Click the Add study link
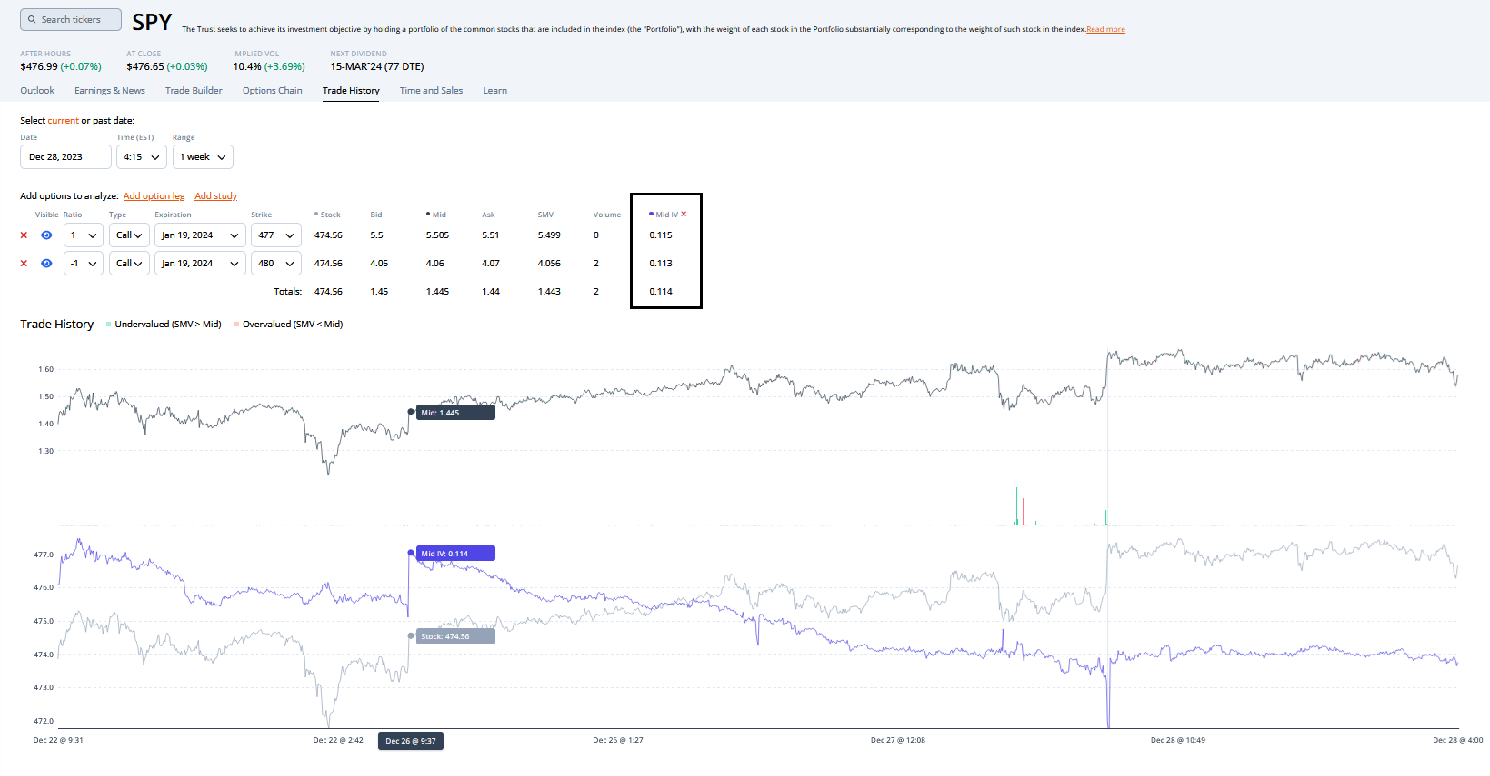Viewport: 1490px width, 776px height. pyautogui.click(x=215, y=196)
